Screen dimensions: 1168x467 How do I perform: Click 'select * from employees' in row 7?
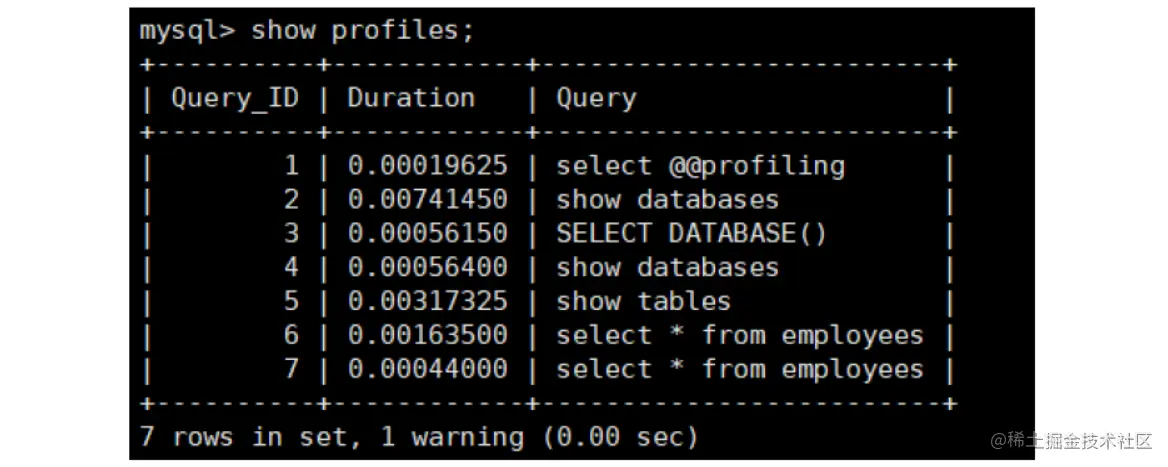click(740, 370)
